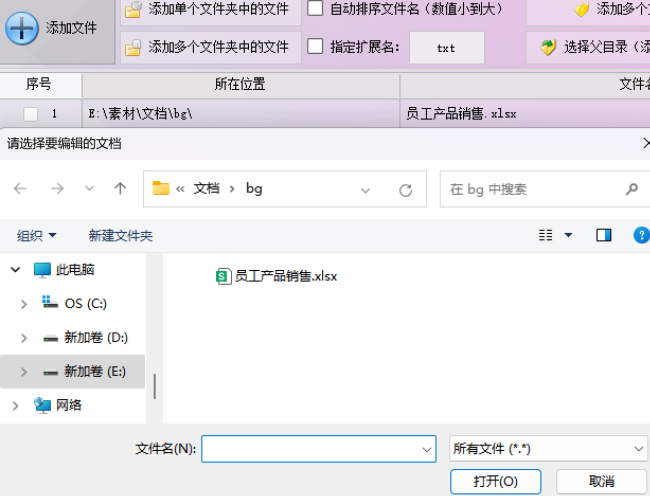Screen dimensions: 650x496
Task: Enable the specify extension checkbox (指定扩展名)
Action: pos(315,46)
